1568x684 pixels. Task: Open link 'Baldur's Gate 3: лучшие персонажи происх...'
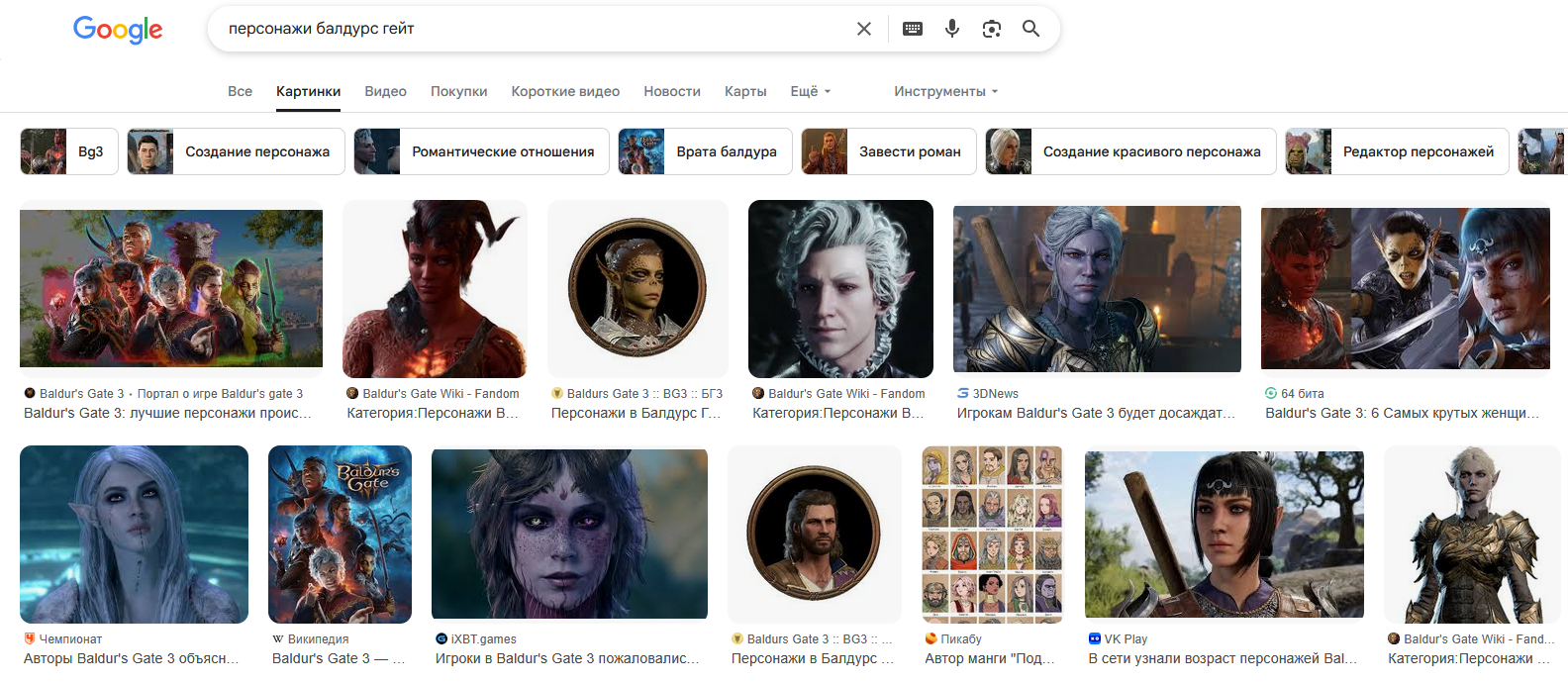pos(167,413)
